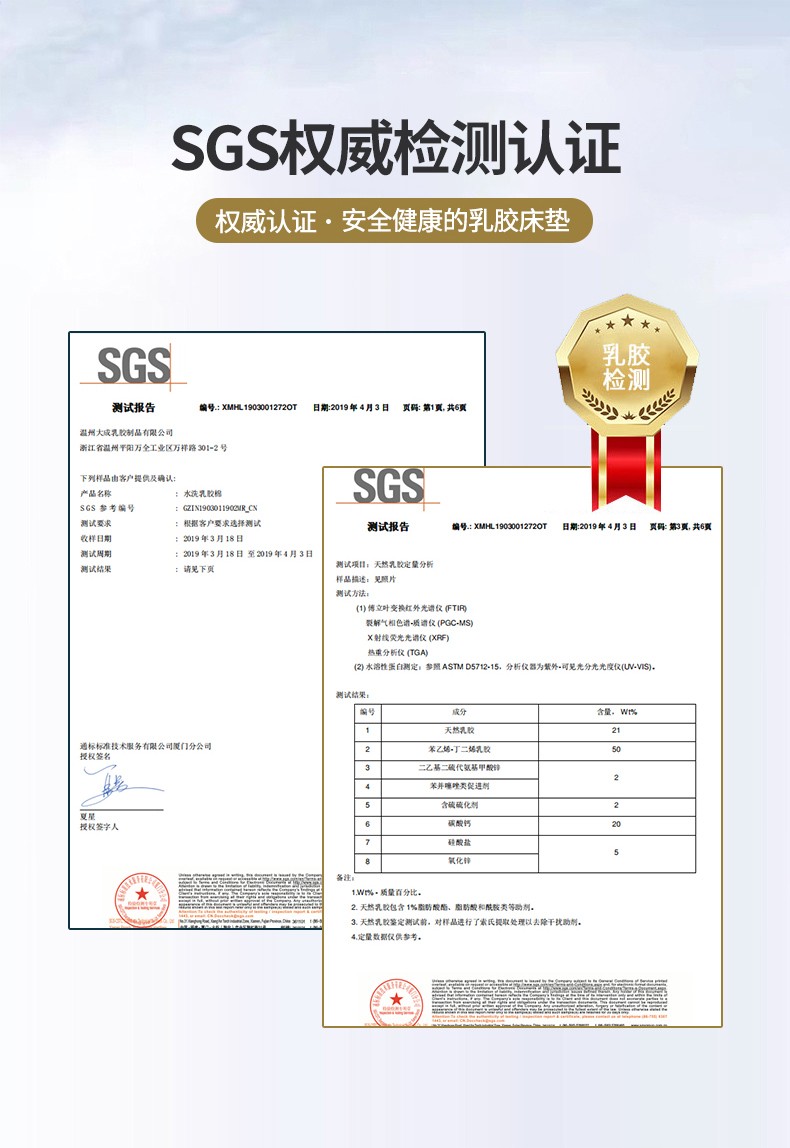Click the SGS logo on the page 3 report
Screen dimensions: 790x1148
pos(388,486)
